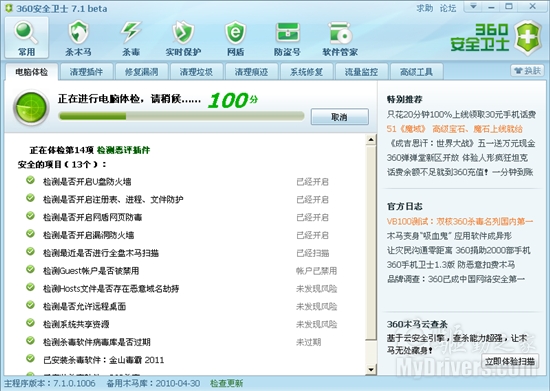The image size is (550, 391).
Task: Open the 木马变身"吸血鬼" news link
Action: coord(449,236)
